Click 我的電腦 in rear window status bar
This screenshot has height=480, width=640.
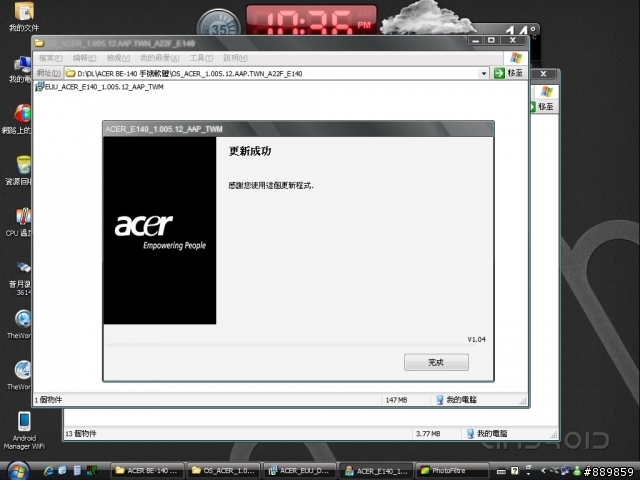[x=487, y=433]
